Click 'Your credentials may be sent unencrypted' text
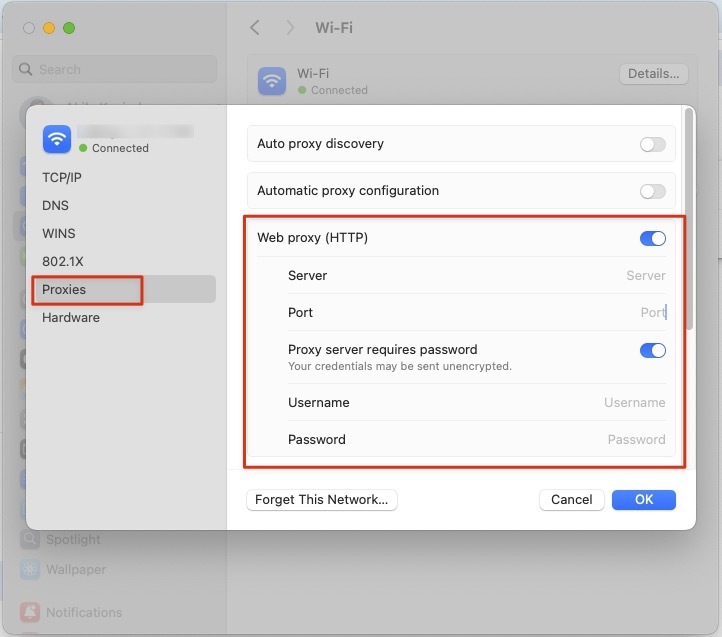The width and height of the screenshot is (722, 637). coord(400,366)
